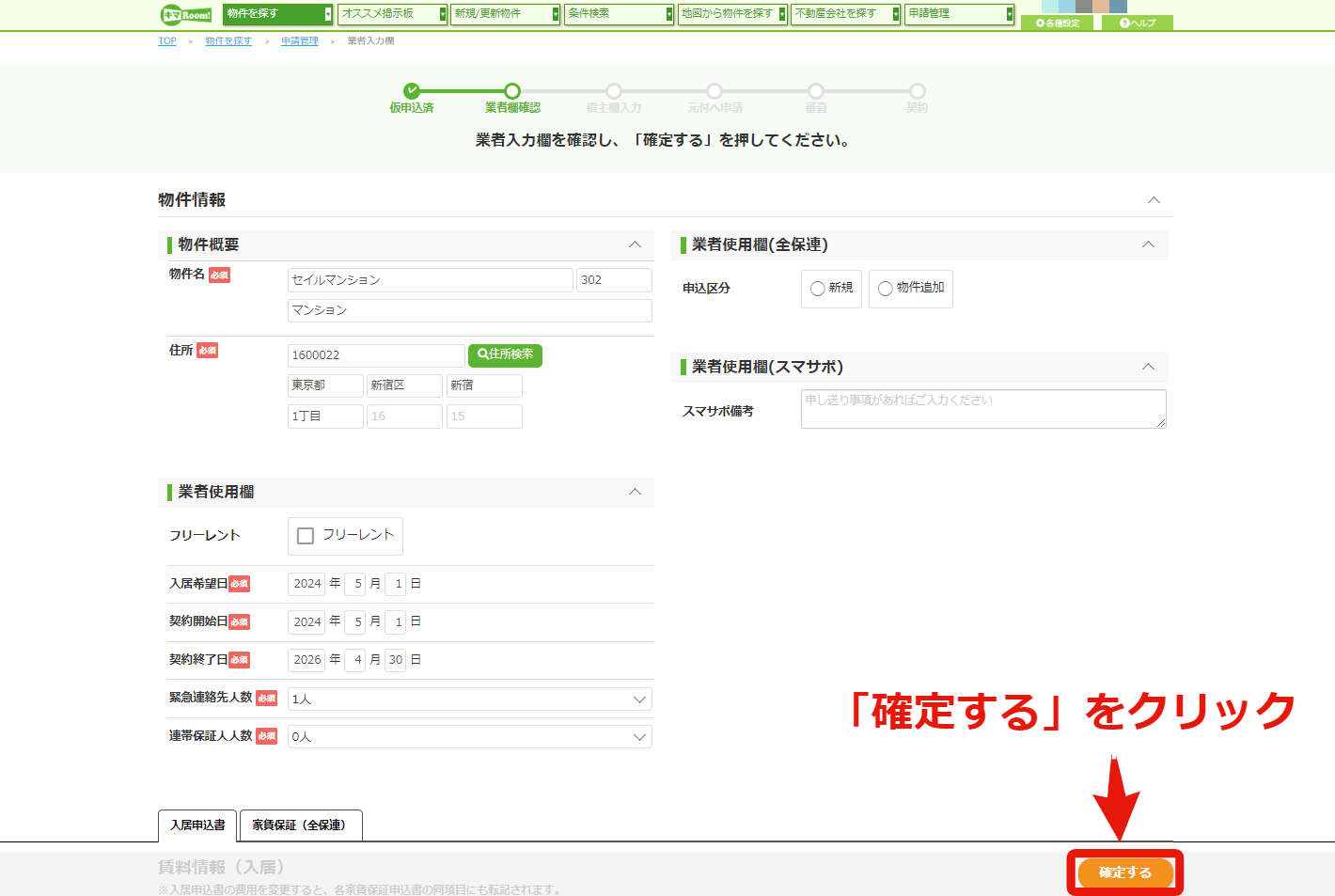Click the 仮申込済 checkmark step circle
Viewport: 1335px width, 896px height.
pos(412,91)
